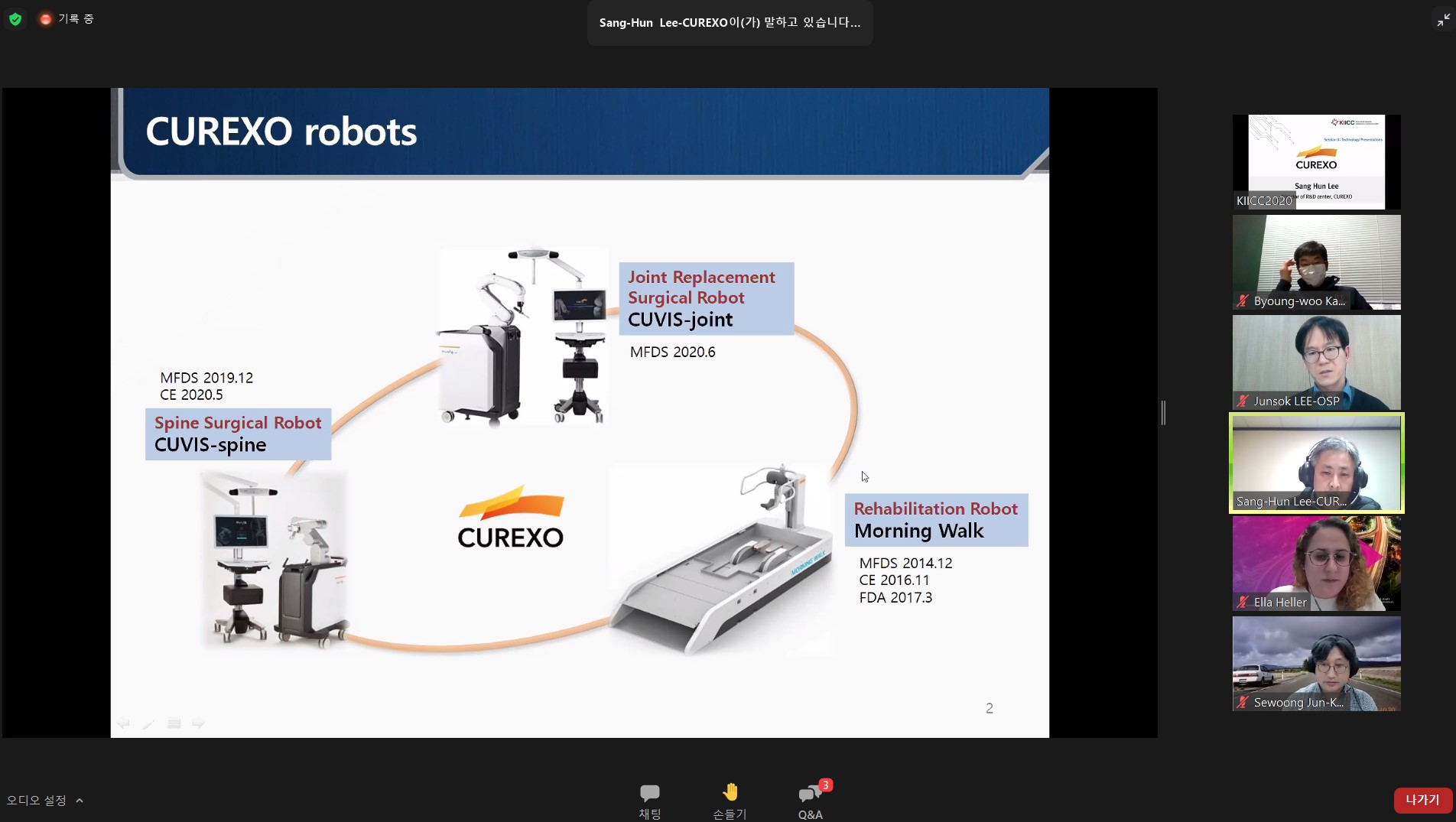Viewport: 1456px width, 822px height.
Task: Click the joint surgical robot image
Action: 523,336
